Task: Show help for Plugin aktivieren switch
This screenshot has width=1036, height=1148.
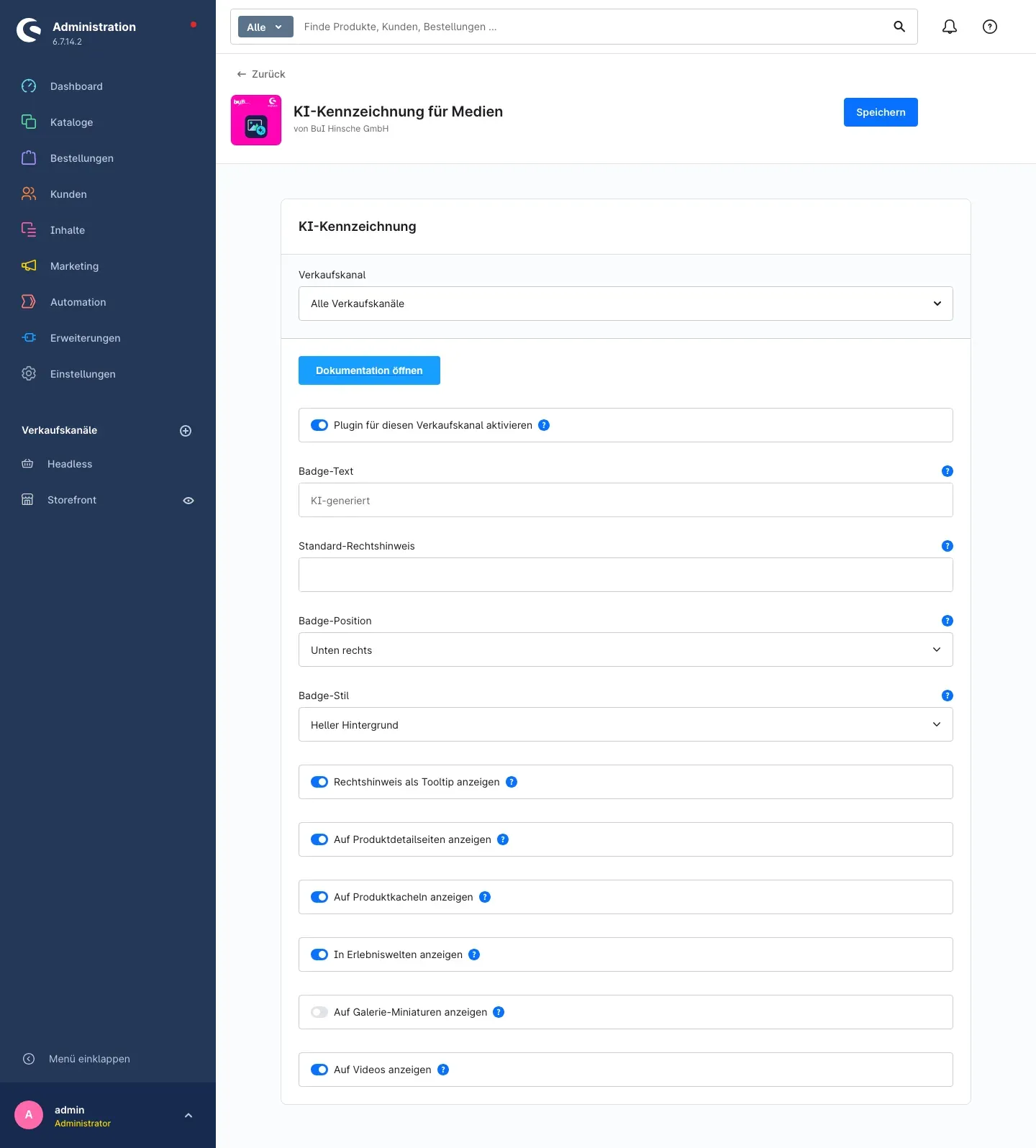Action: 544,425
